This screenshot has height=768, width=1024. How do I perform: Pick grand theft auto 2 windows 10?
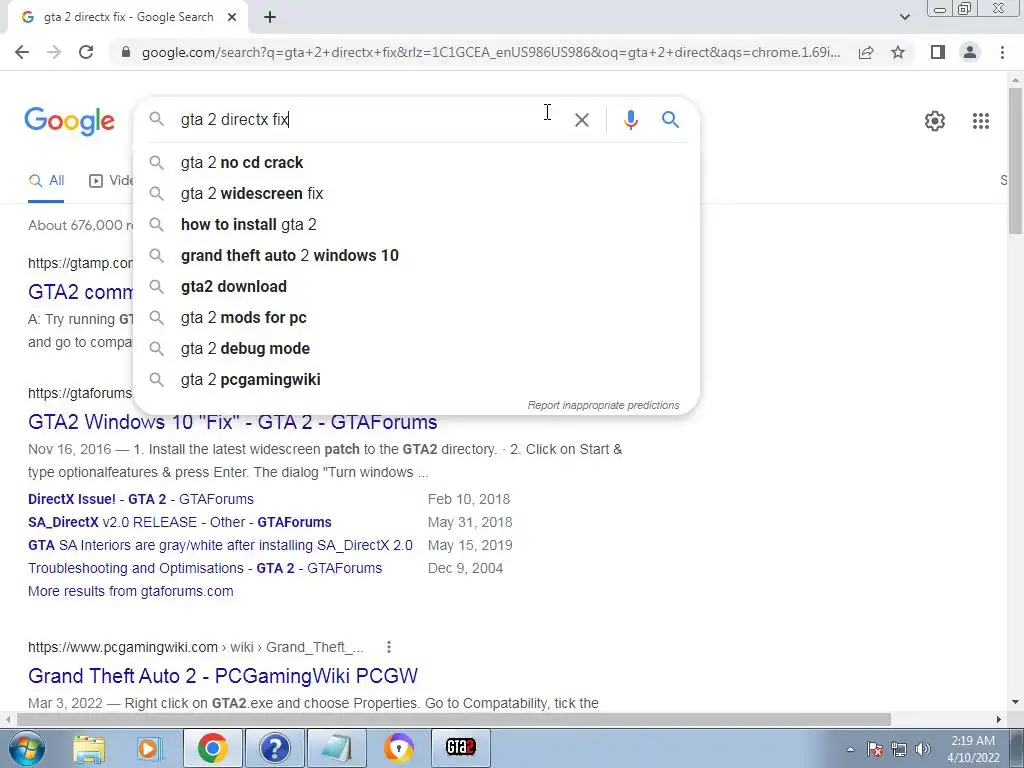(x=416, y=255)
